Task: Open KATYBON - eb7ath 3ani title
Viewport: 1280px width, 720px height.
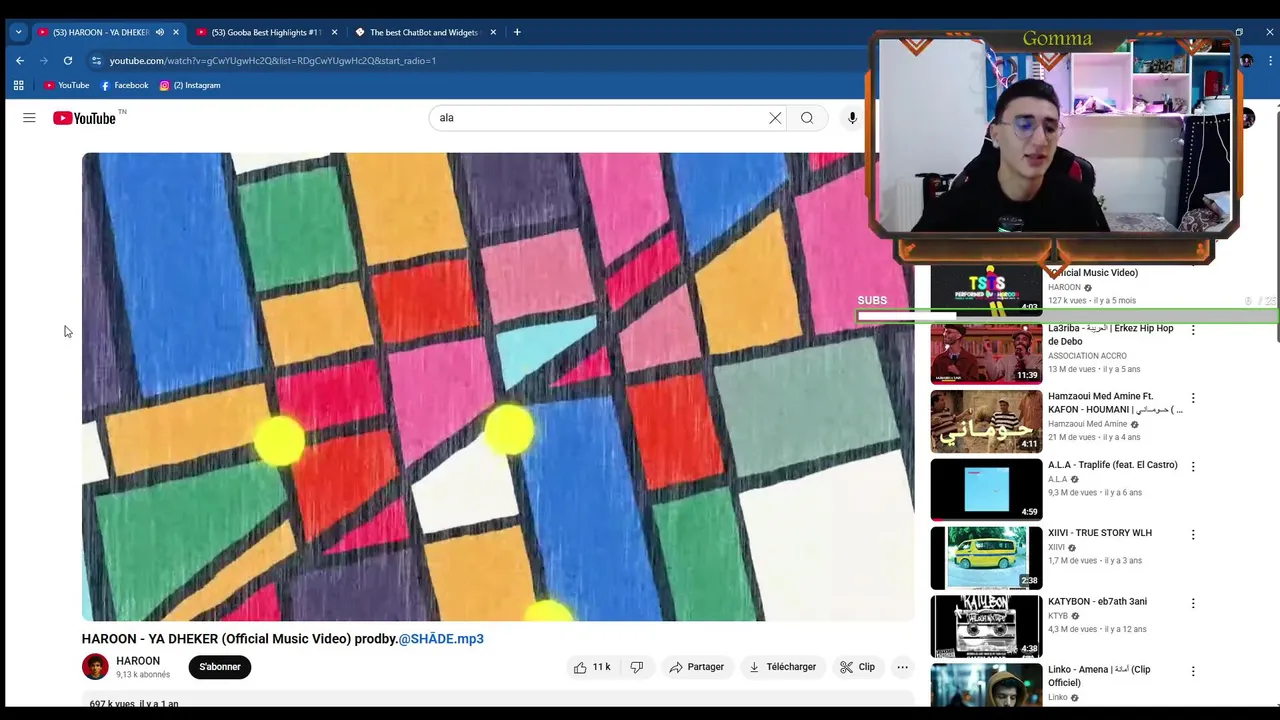Action: [x=1097, y=602]
